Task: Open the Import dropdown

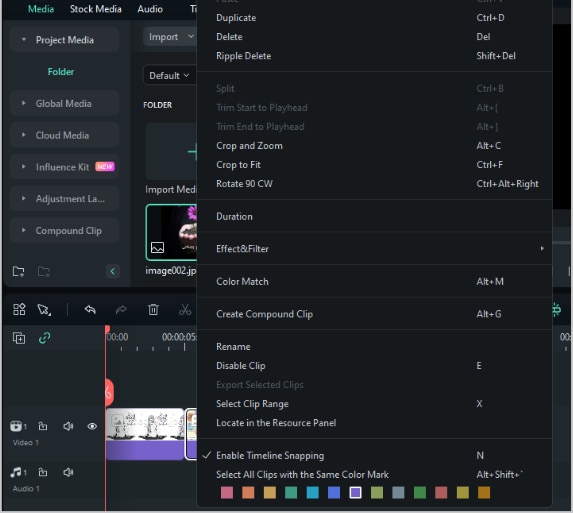Action: tap(170, 37)
